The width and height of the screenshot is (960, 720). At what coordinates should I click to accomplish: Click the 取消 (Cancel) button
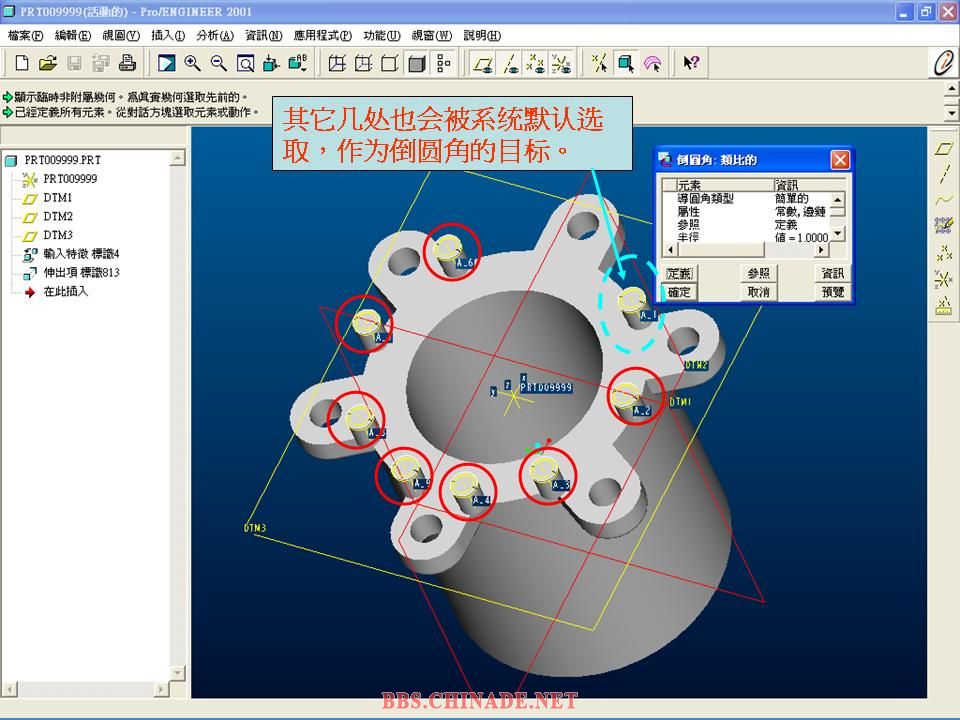coord(759,292)
